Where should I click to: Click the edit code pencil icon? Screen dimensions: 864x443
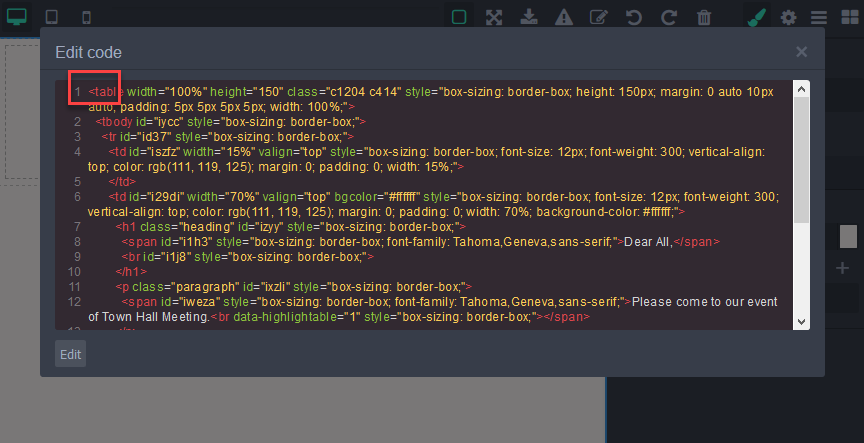pyautogui.click(x=599, y=17)
